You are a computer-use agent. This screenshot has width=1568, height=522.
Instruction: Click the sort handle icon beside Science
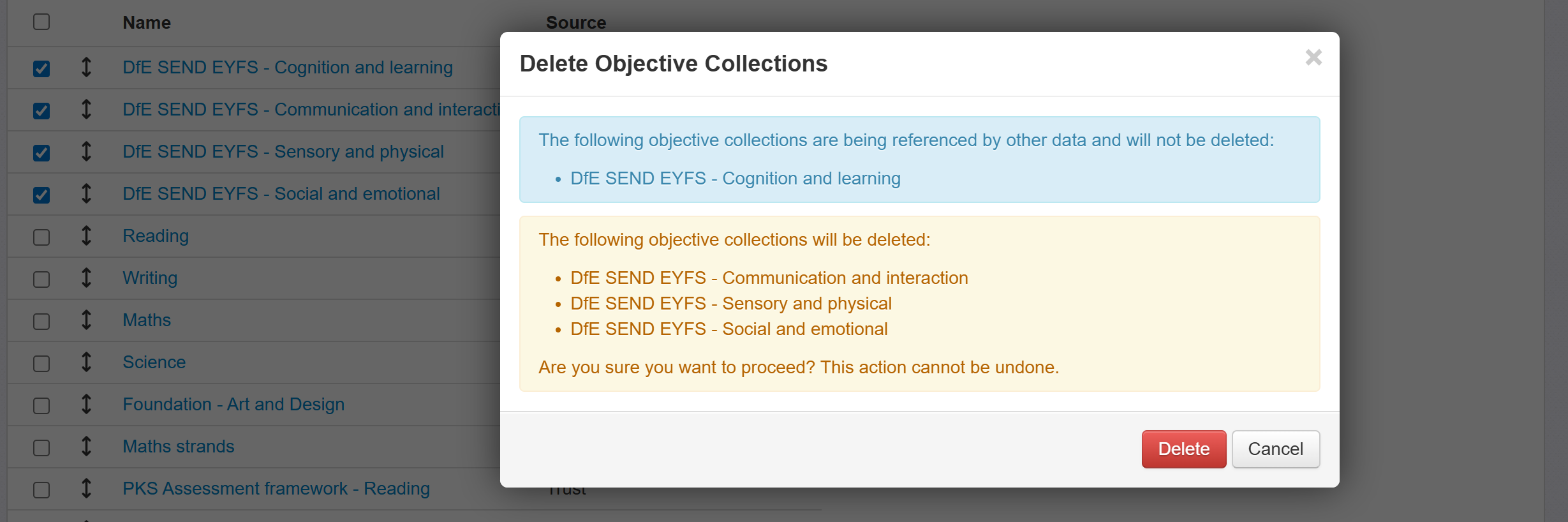(86, 362)
